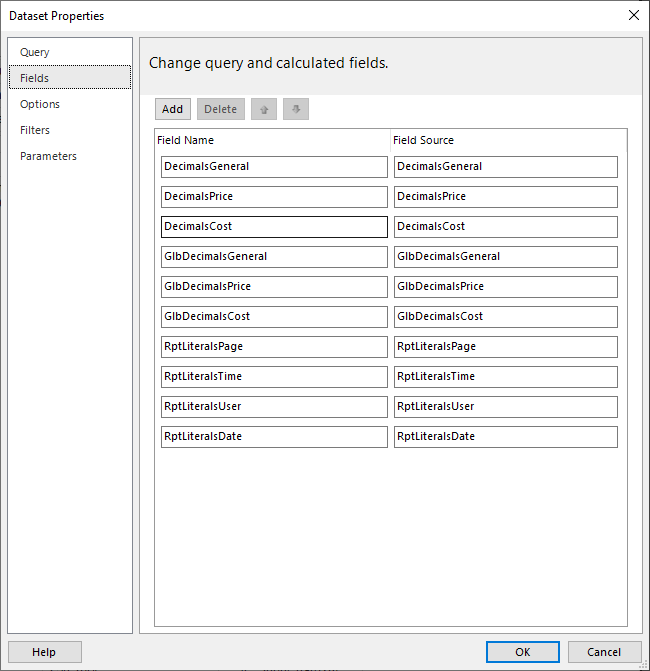Image resolution: width=650 pixels, height=671 pixels.
Task: Open Help for dataset properties
Action: coord(45,652)
